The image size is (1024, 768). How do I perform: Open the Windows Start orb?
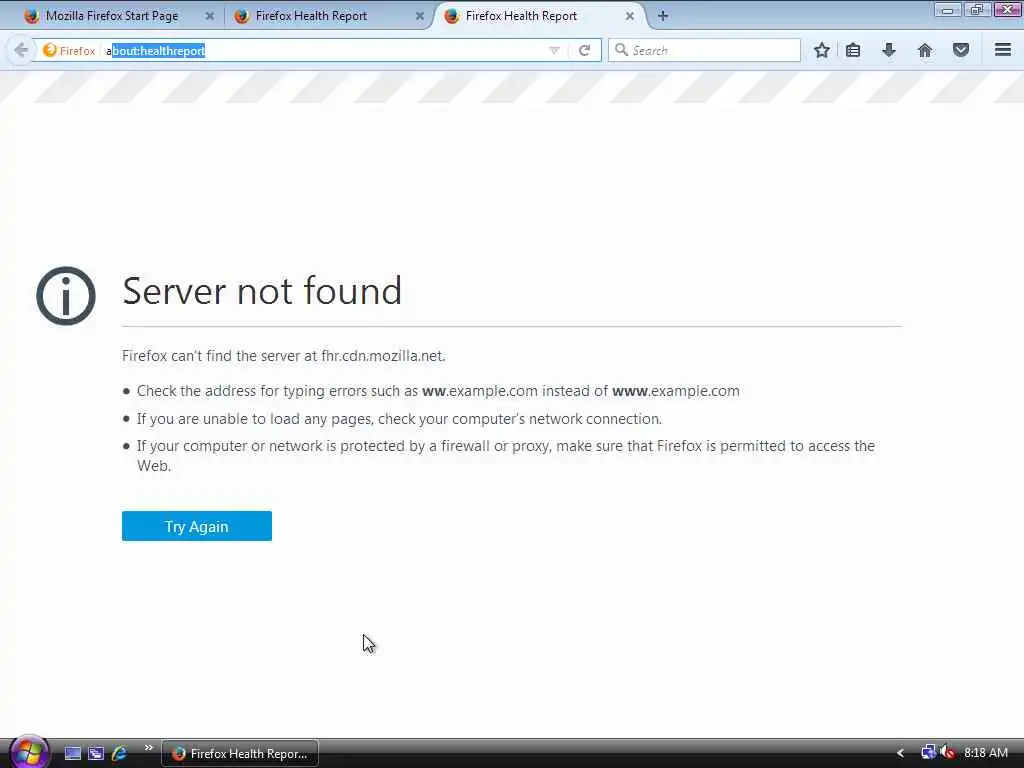click(29, 752)
